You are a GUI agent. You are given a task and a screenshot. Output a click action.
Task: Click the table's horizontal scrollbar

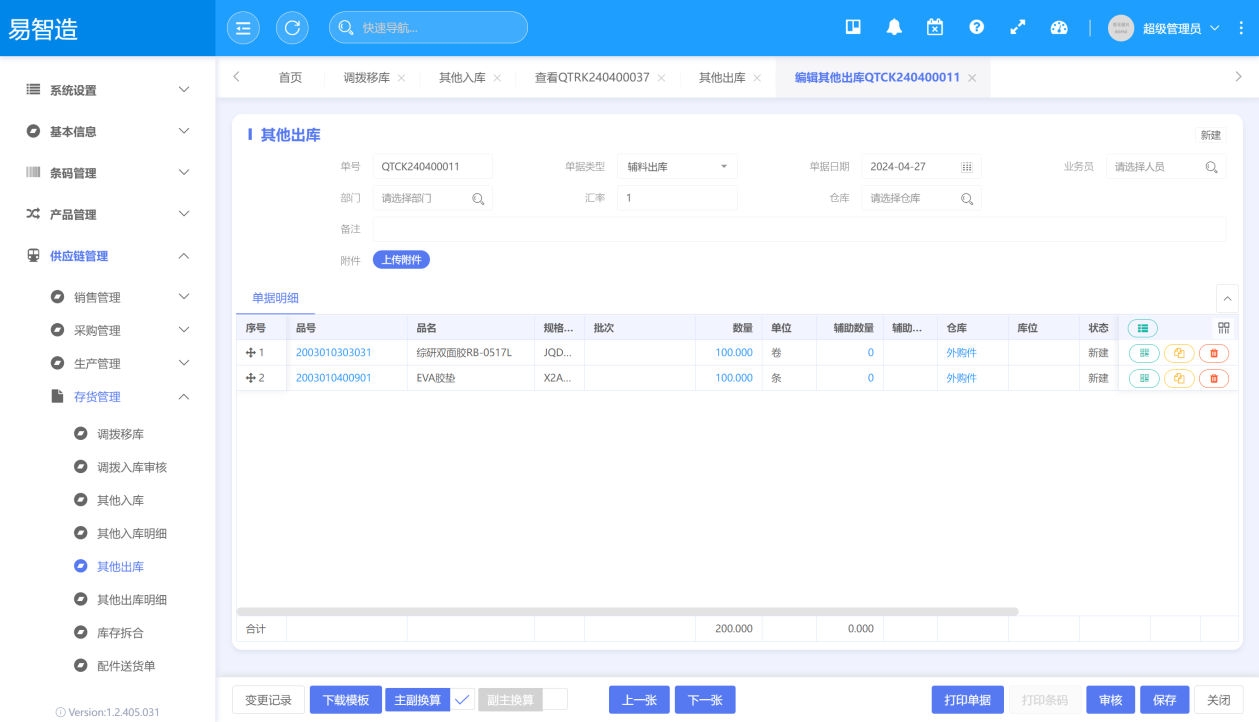click(x=627, y=611)
